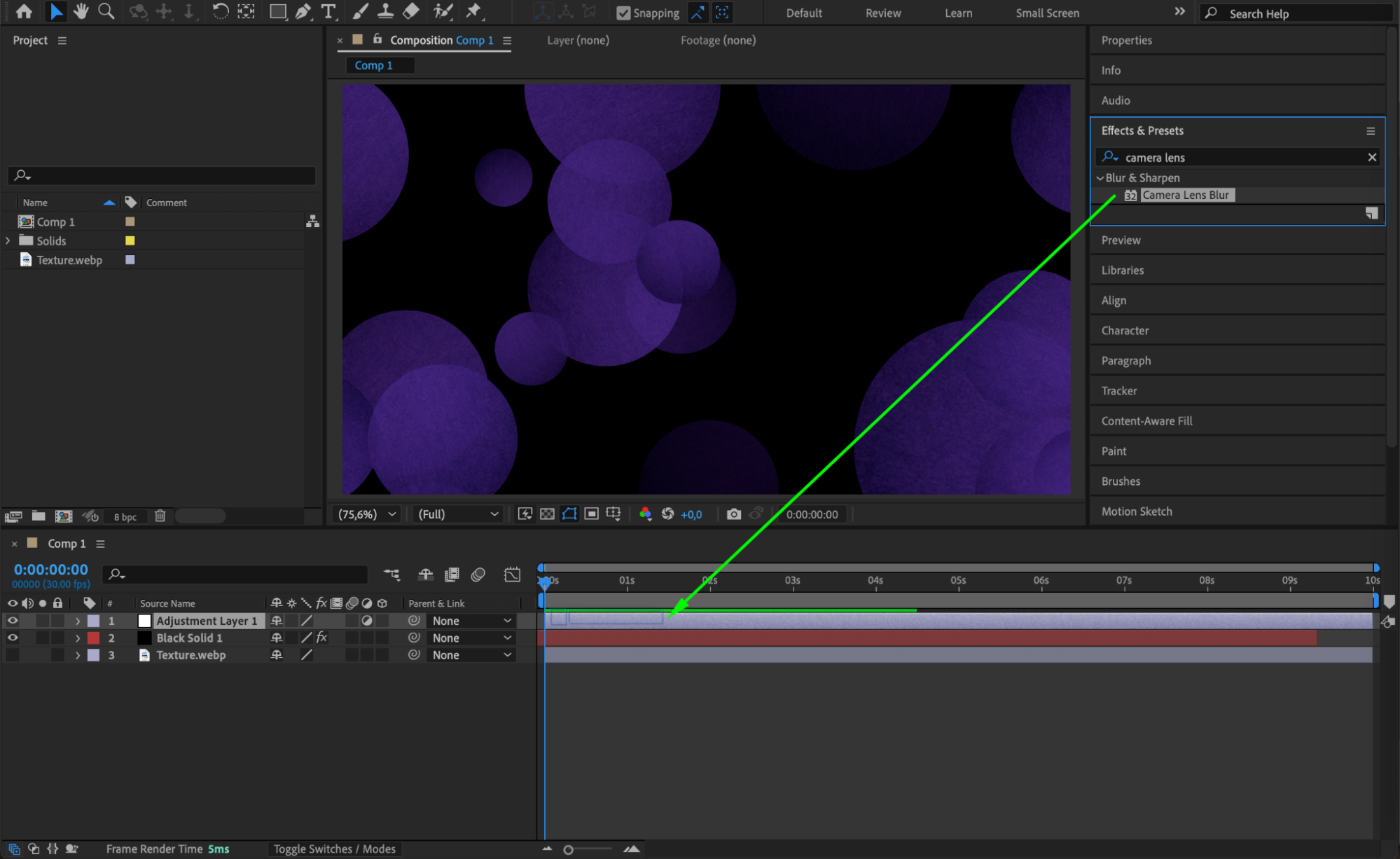Open the Character panel tab
The image size is (1400, 859).
click(x=1125, y=331)
